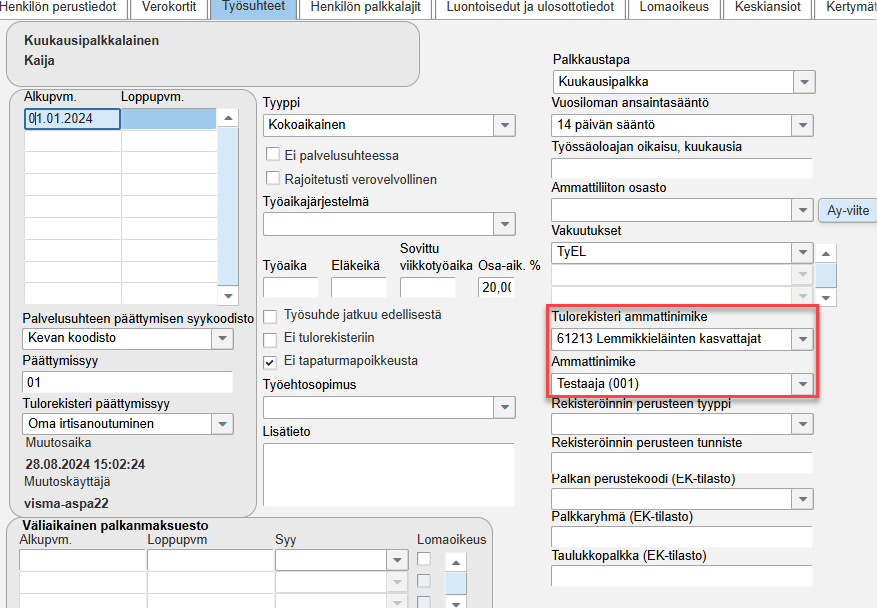Check the Ei tulorekisteriin checkbox
This screenshot has width=877, height=608.
coord(268,340)
